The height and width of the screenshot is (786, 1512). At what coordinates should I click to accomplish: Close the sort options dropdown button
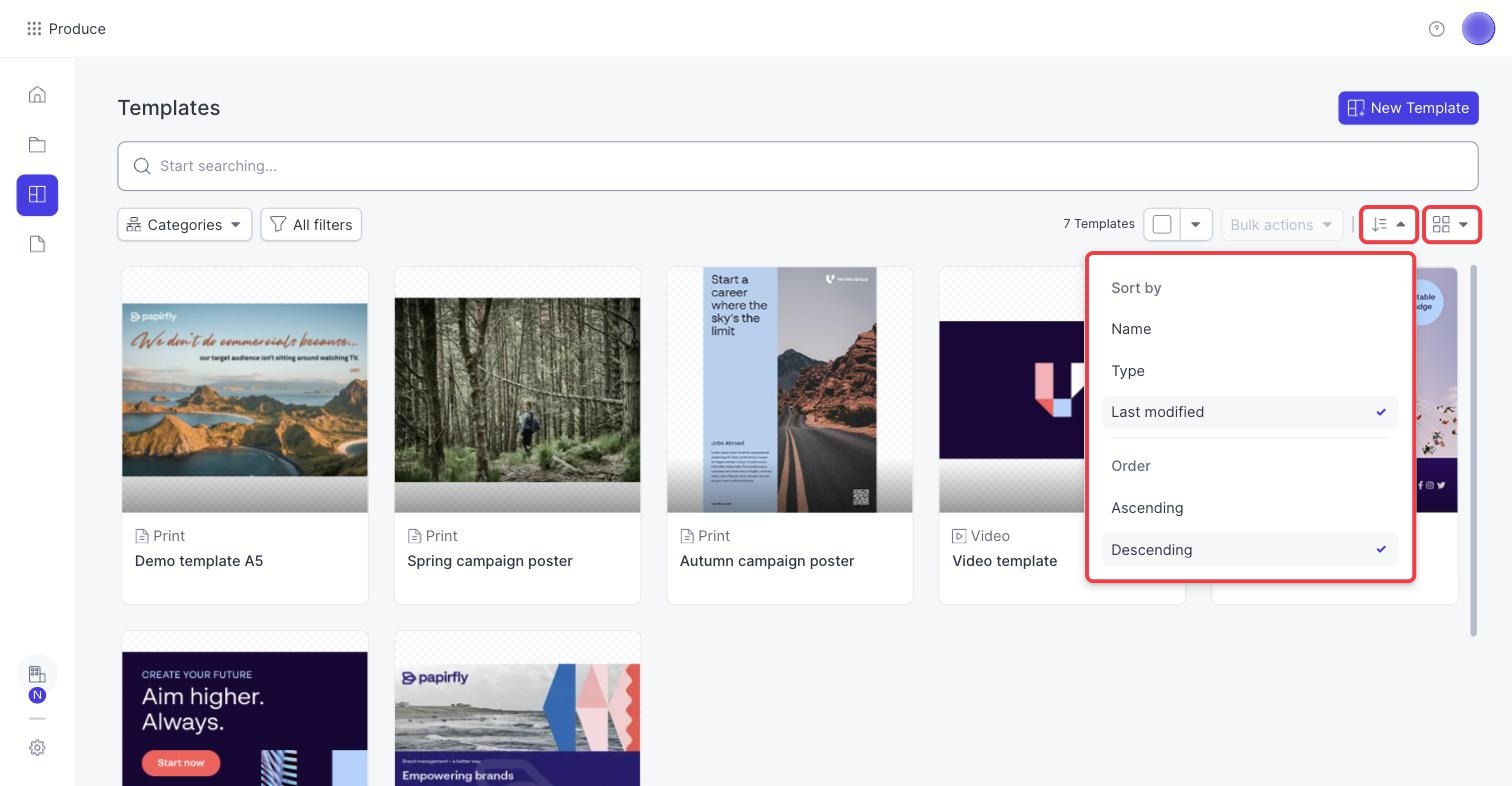click(x=1389, y=224)
